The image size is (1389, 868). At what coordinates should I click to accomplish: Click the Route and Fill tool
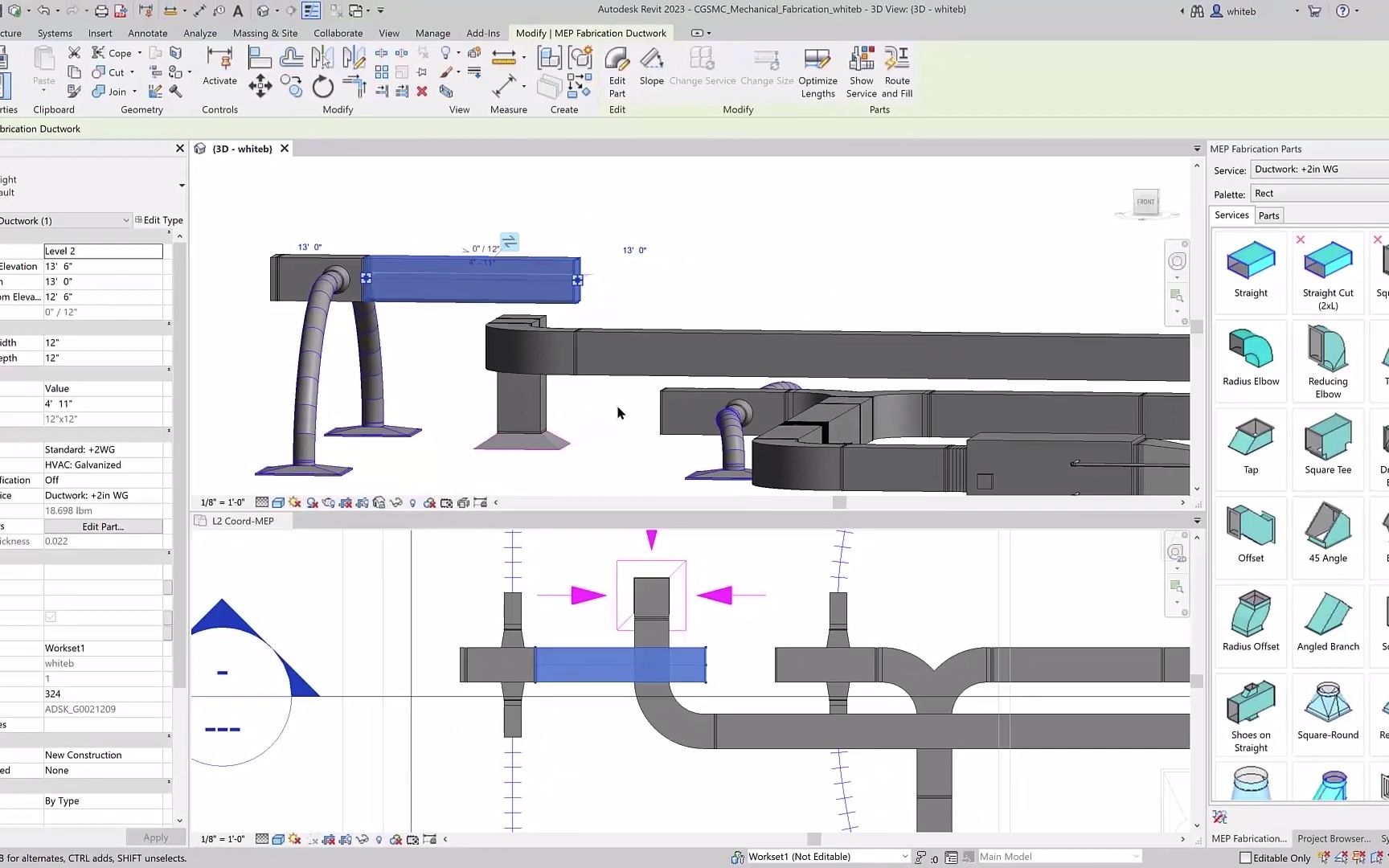click(x=896, y=71)
